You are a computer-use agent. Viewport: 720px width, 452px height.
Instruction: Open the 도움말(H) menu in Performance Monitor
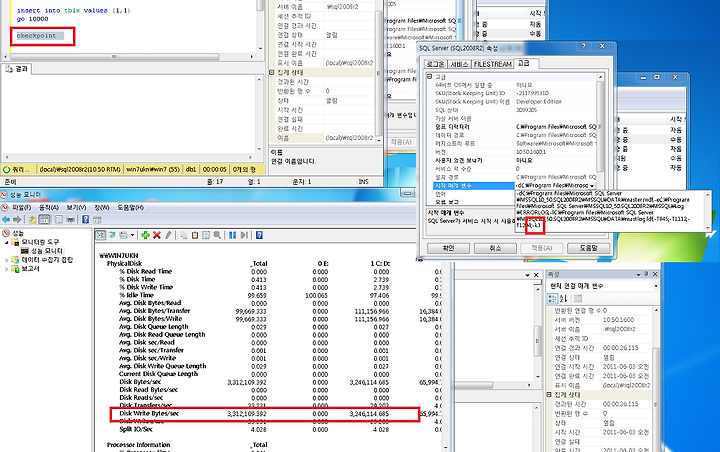[x=130, y=208]
